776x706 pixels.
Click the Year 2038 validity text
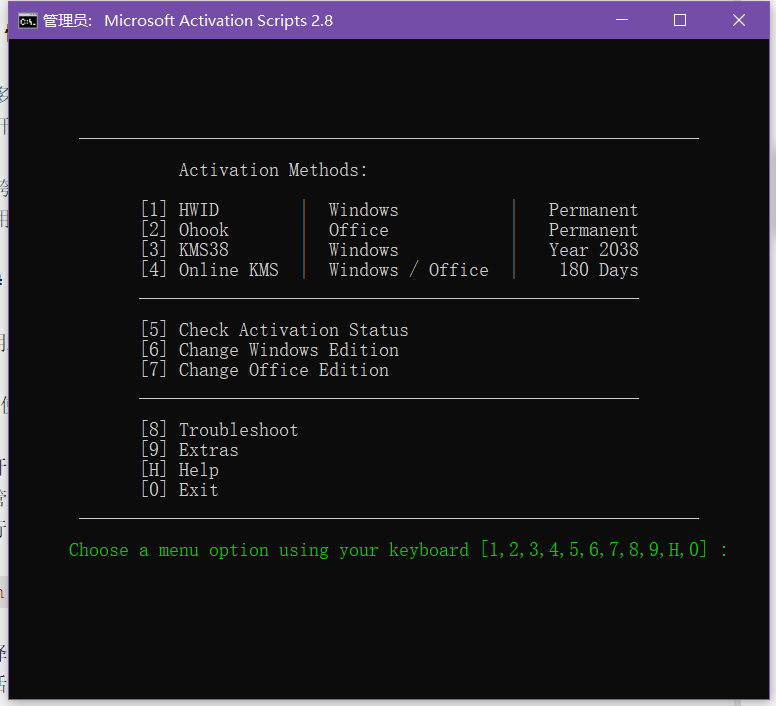593,250
